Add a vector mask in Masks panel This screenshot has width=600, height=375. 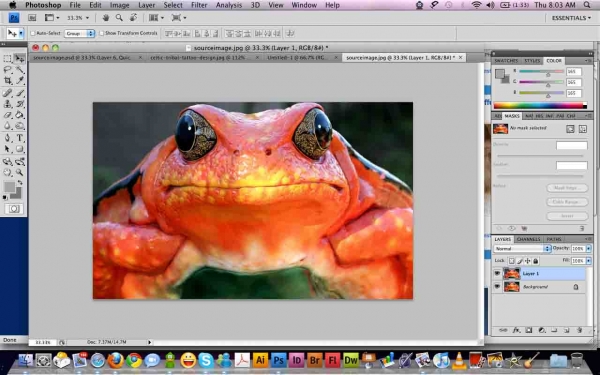coord(582,129)
